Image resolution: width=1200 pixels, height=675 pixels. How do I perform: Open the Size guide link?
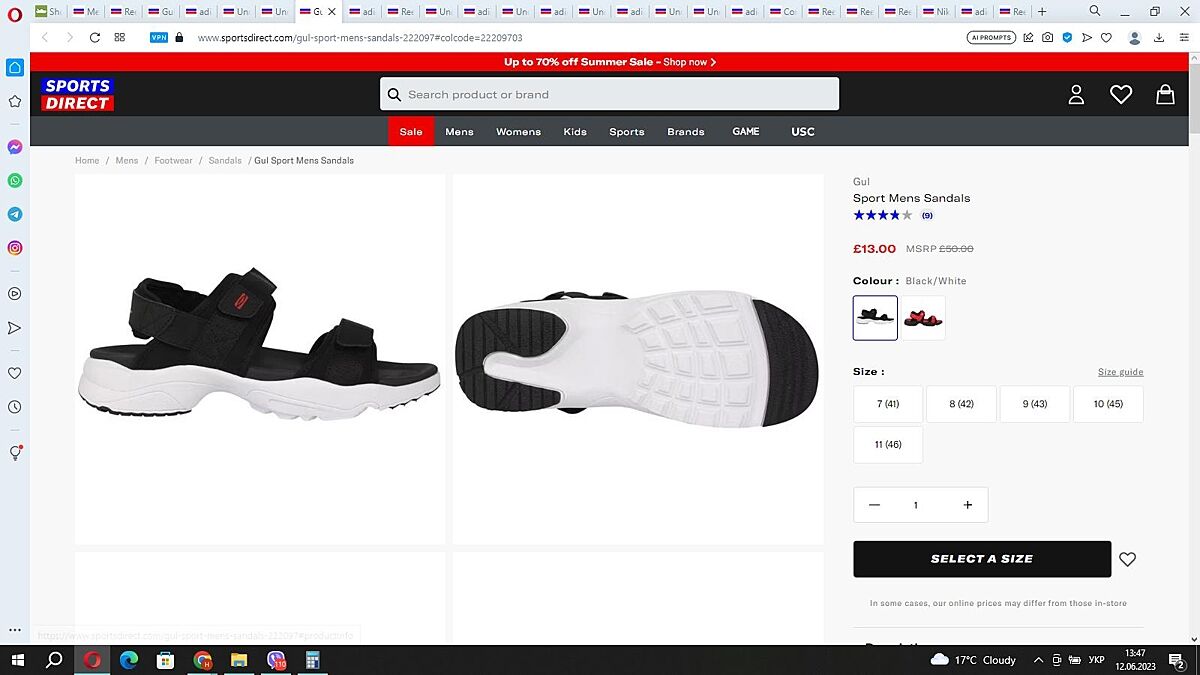tap(1120, 372)
